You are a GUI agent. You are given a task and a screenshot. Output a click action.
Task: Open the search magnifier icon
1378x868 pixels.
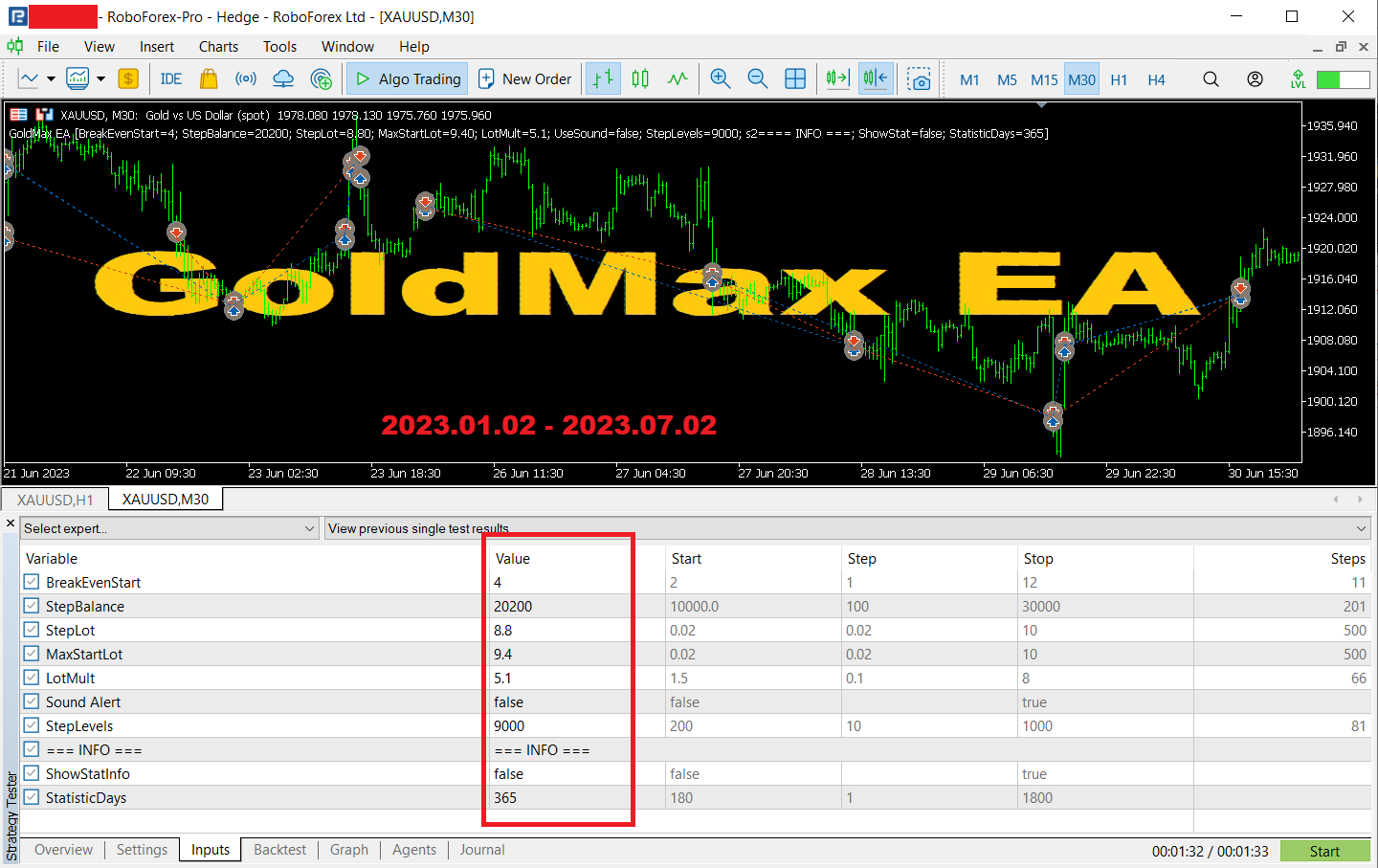click(1211, 79)
